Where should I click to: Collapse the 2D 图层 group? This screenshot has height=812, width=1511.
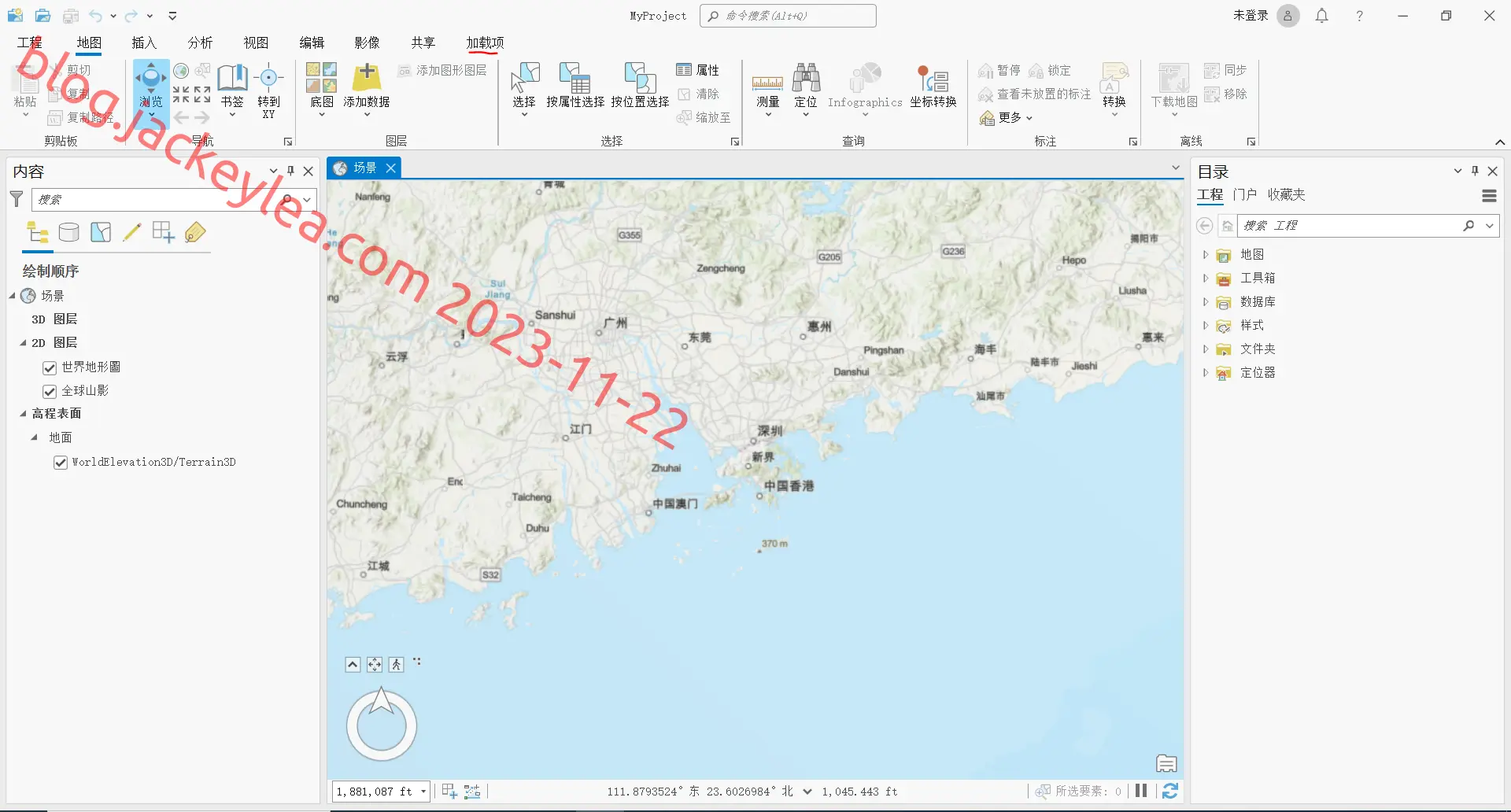(23, 343)
